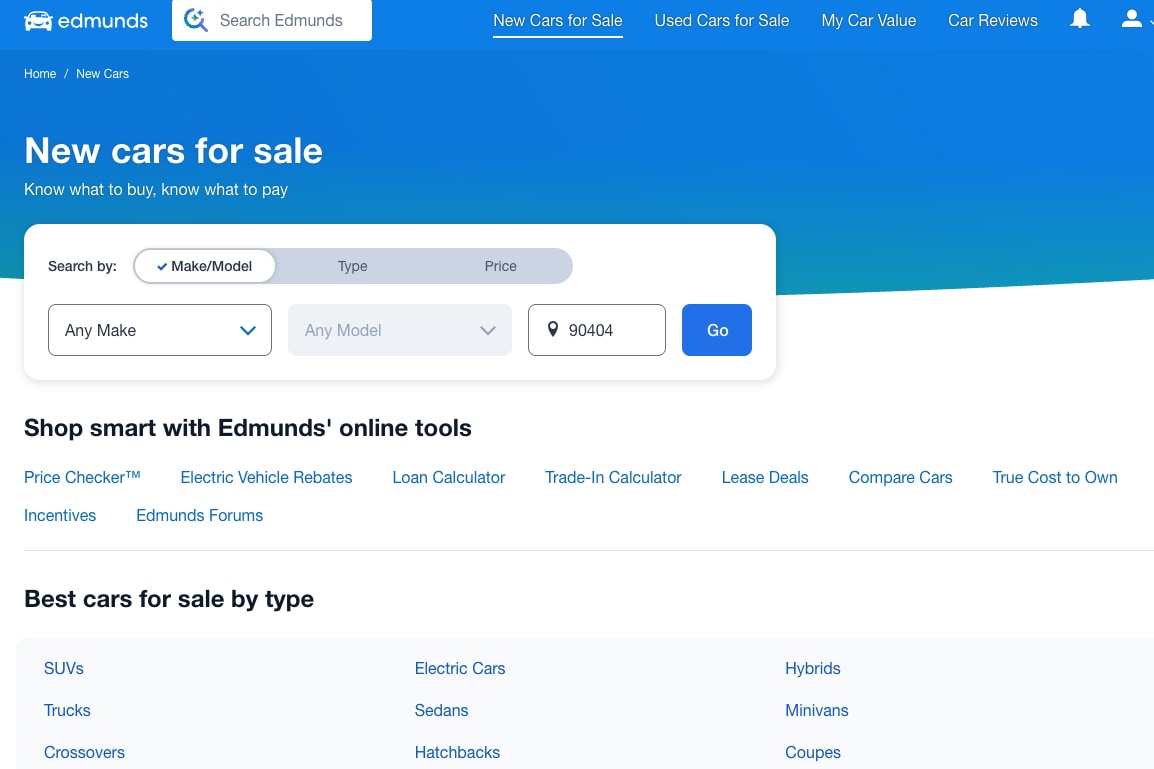Open Compare Cars tool

coord(900,477)
